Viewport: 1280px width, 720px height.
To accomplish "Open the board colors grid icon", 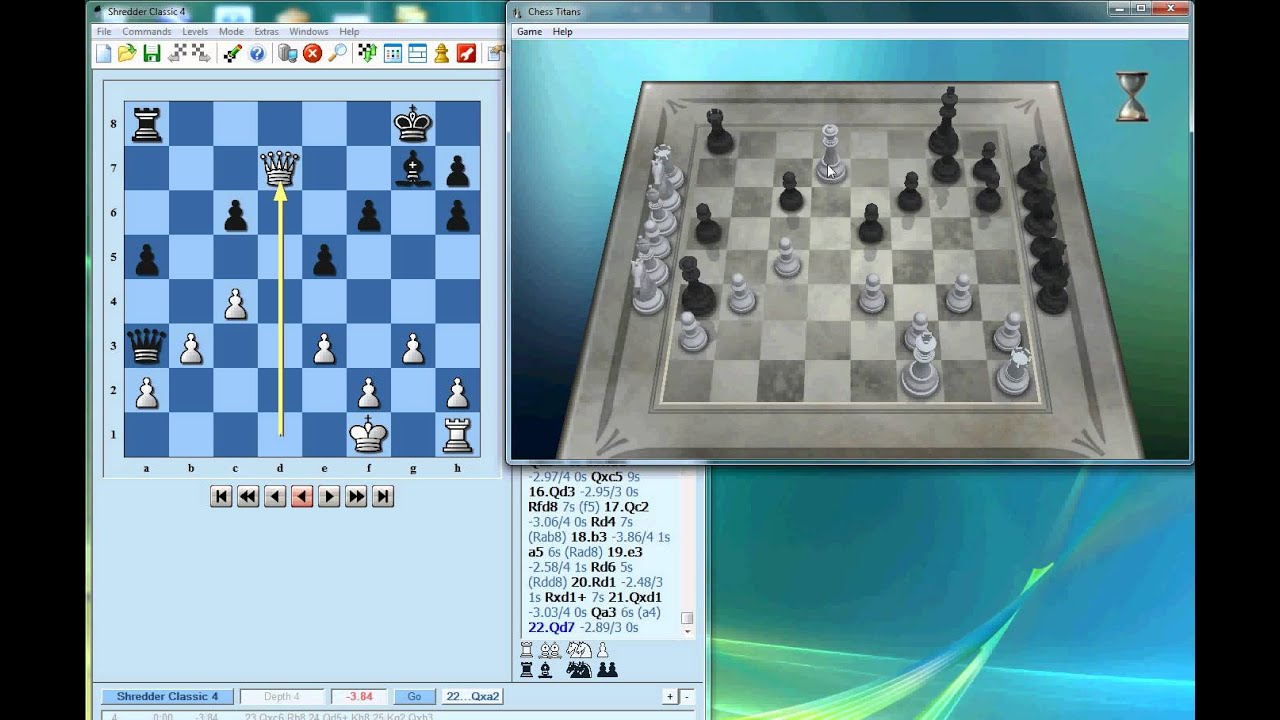I will pos(393,54).
